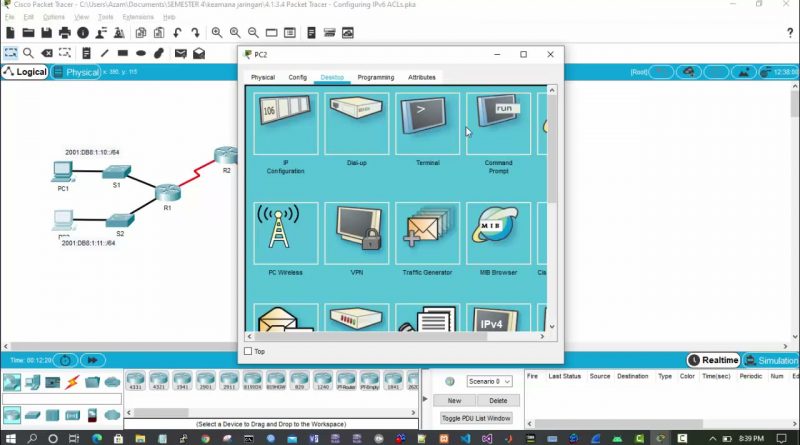The height and width of the screenshot is (445, 800).
Task: Select the Inspect magnifier tool
Action: (x=29, y=53)
